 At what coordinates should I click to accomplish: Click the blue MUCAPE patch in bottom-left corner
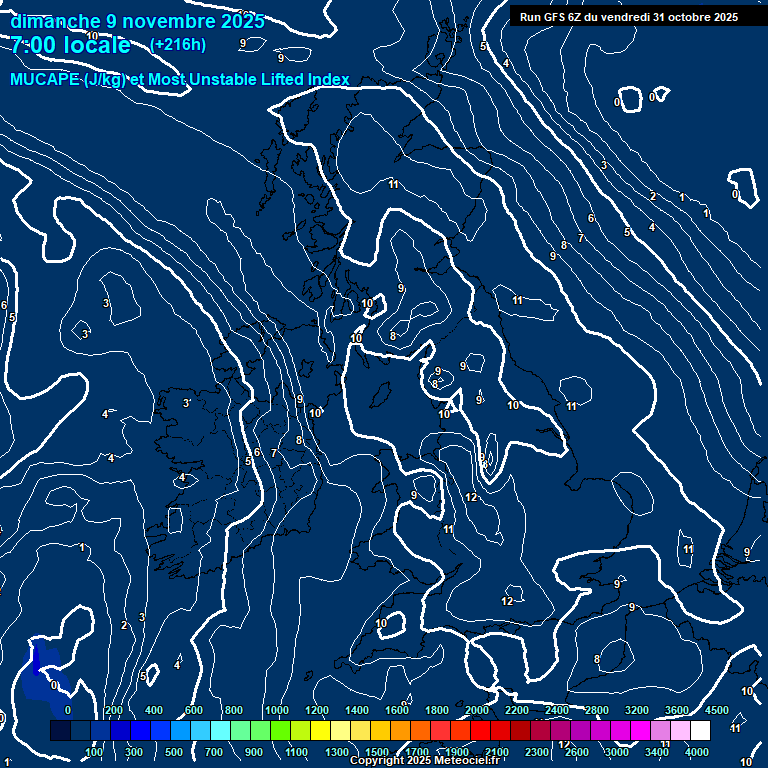pyautogui.click(x=38, y=664)
